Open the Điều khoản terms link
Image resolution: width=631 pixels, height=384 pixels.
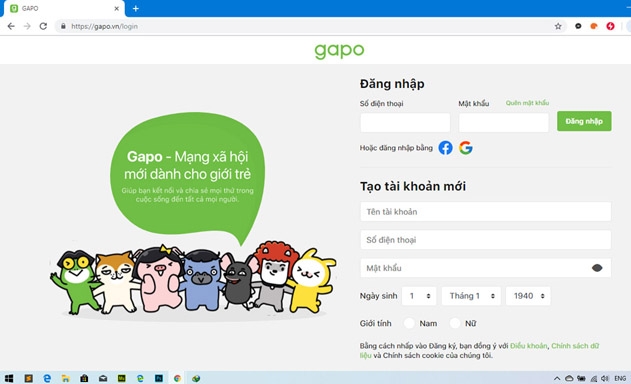tap(528, 346)
